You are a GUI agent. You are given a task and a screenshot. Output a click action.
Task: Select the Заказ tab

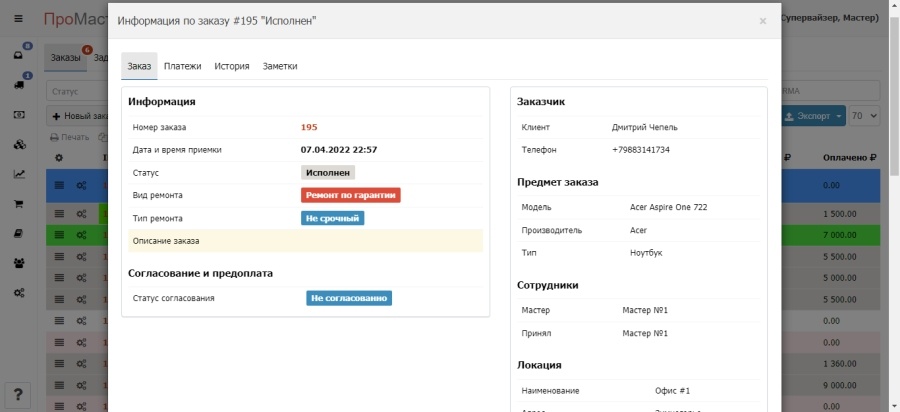pyautogui.click(x=139, y=66)
